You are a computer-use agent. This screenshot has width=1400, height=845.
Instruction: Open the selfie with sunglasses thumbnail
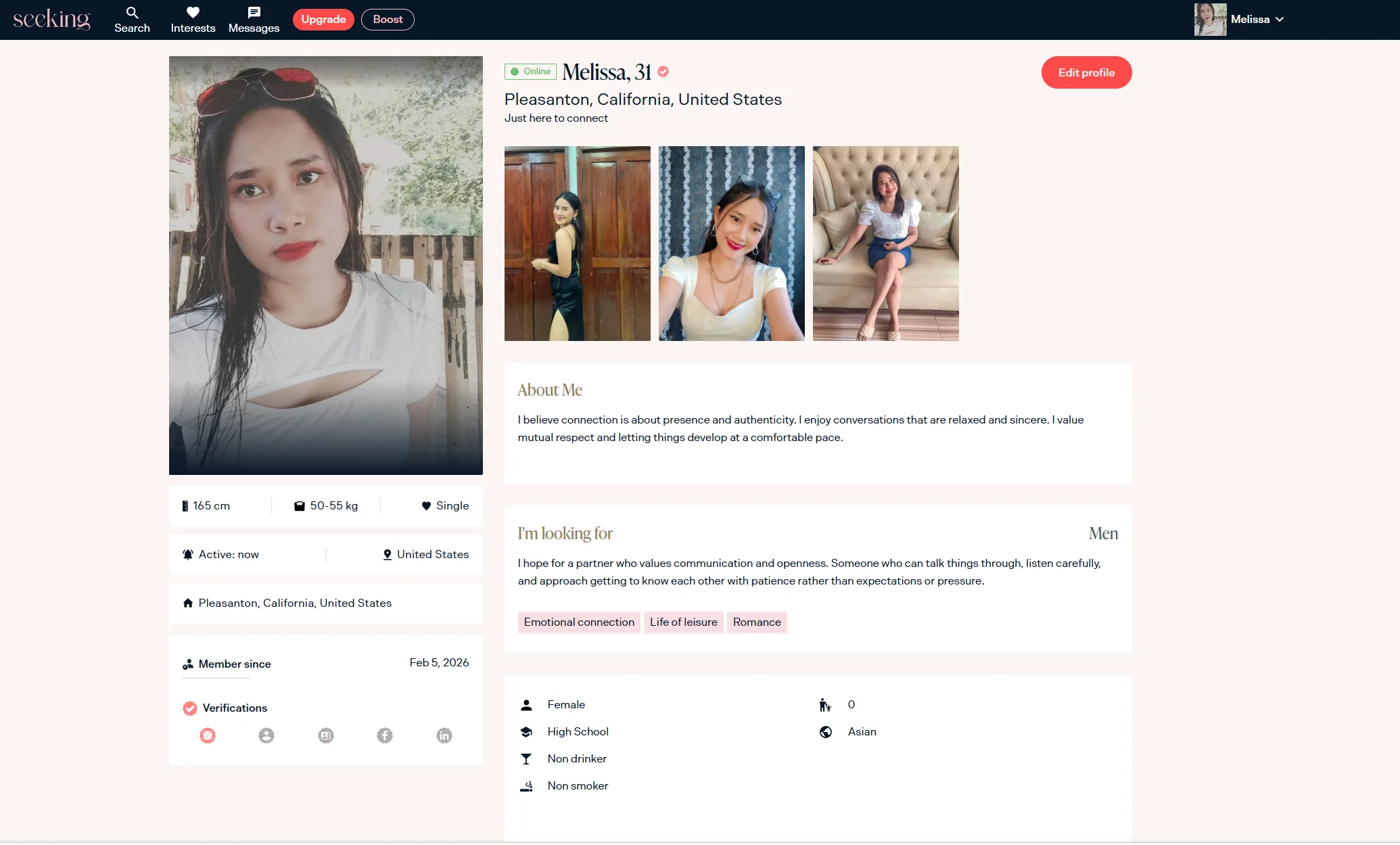click(x=731, y=244)
